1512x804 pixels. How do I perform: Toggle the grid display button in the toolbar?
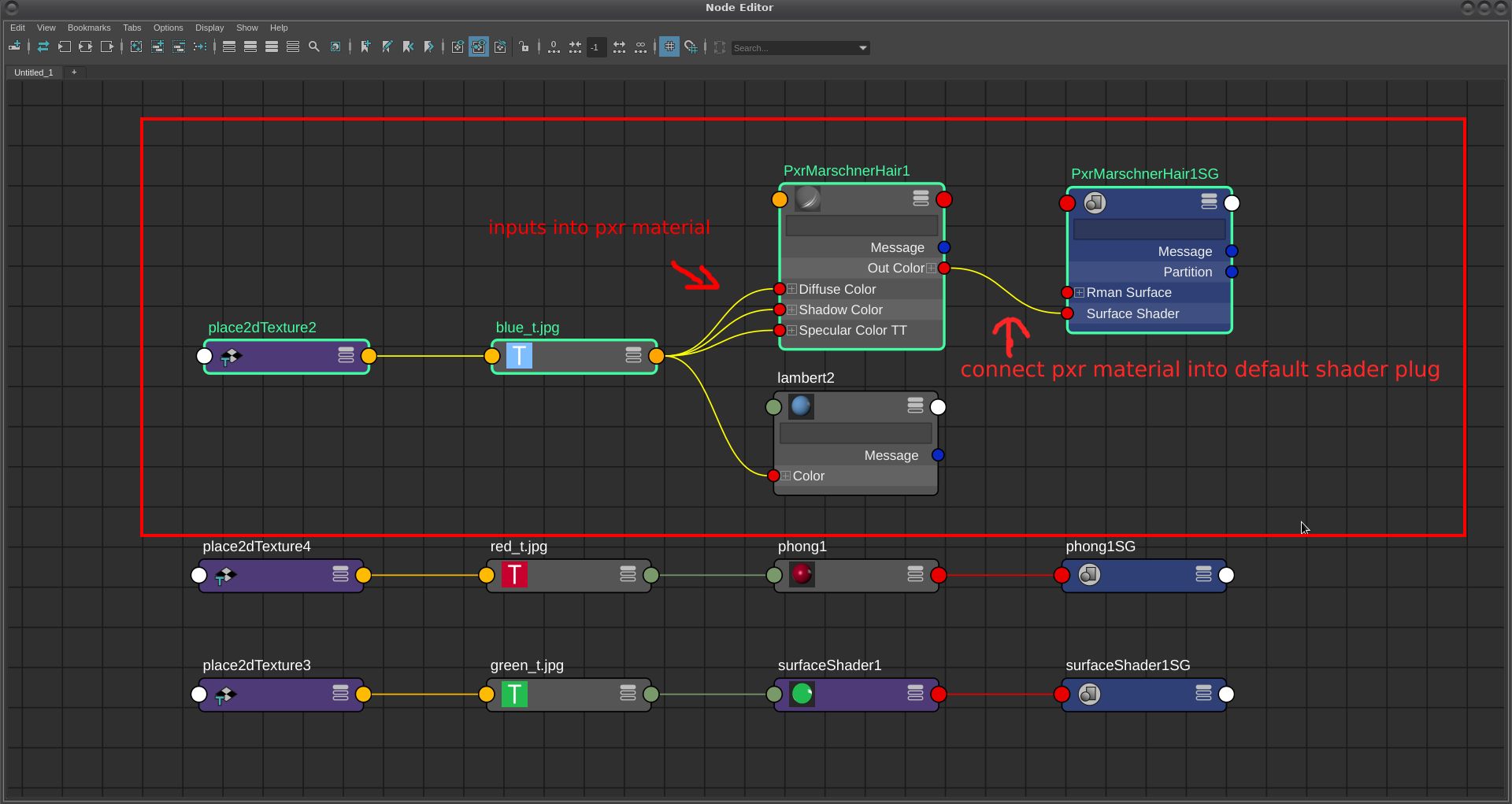(669, 46)
